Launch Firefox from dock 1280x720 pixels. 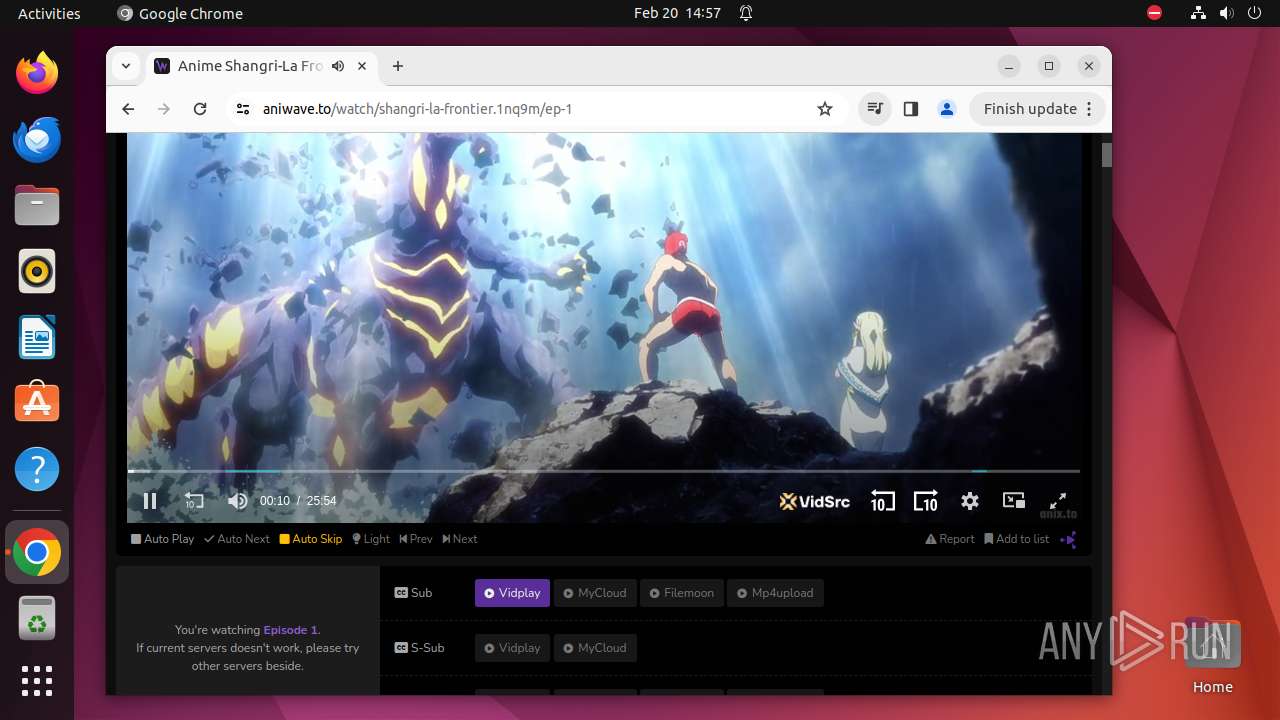(37, 73)
